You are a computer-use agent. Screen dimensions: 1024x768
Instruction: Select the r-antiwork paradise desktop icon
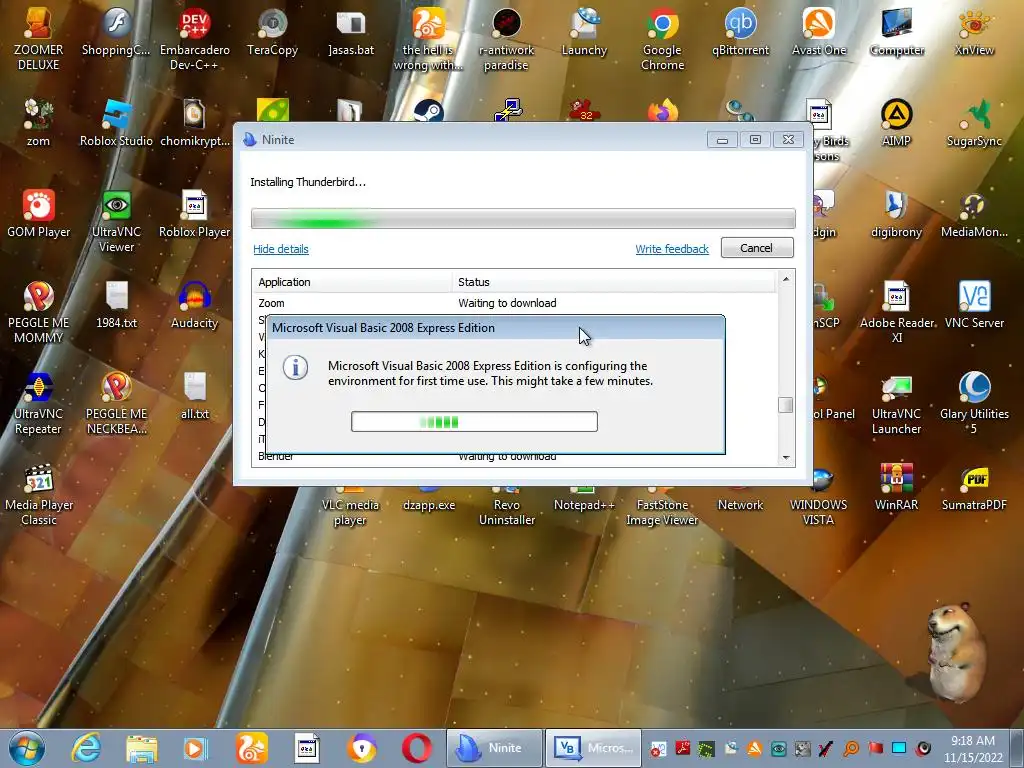[506, 38]
